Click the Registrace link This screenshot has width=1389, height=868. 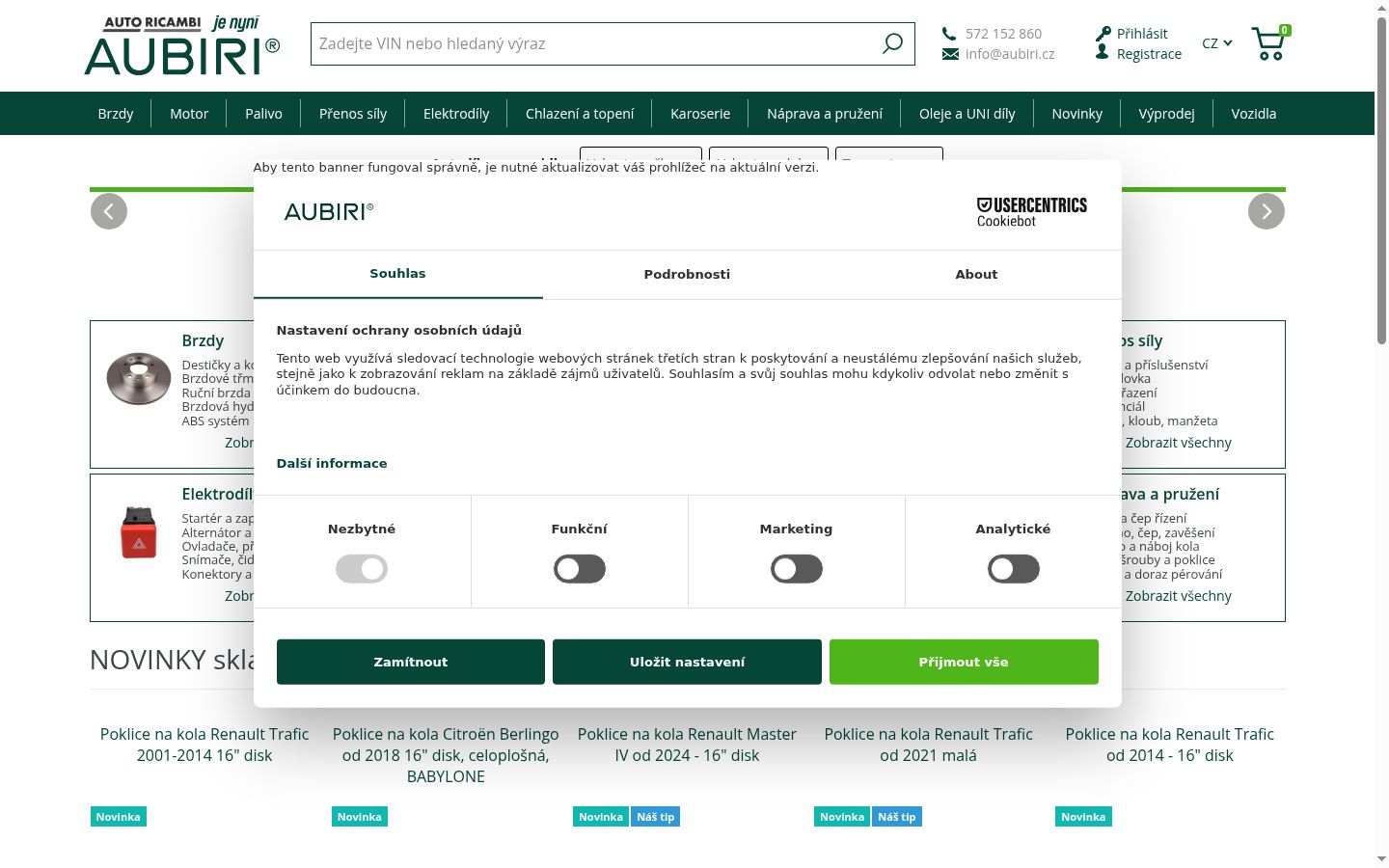pos(1149,54)
